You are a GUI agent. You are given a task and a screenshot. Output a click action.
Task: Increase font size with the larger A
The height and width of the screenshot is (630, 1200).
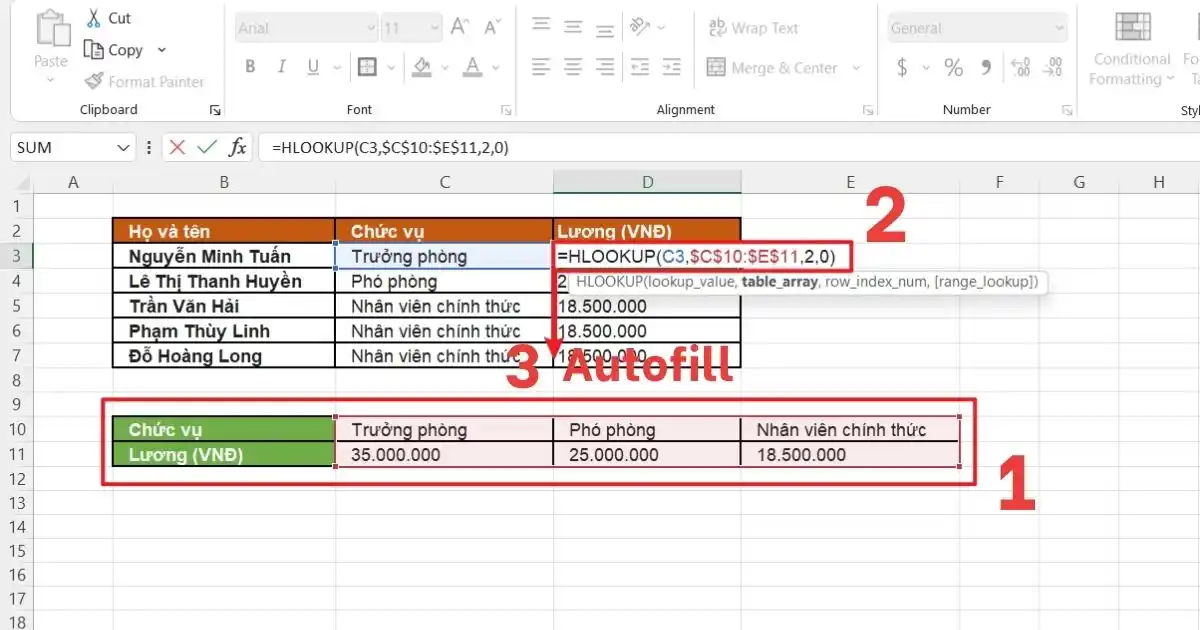click(x=460, y=28)
